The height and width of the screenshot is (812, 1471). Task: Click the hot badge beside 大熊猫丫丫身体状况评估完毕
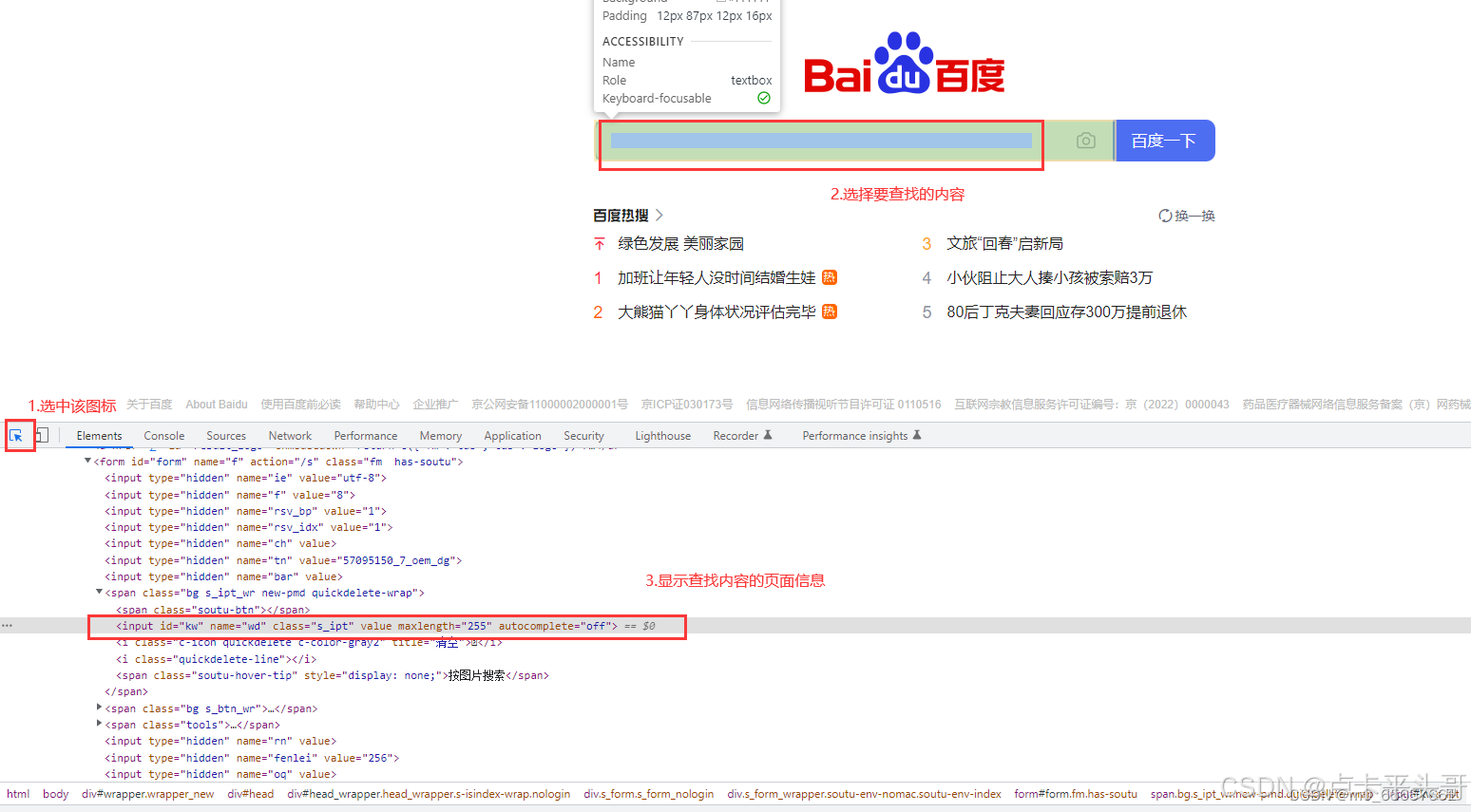click(x=830, y=312)
